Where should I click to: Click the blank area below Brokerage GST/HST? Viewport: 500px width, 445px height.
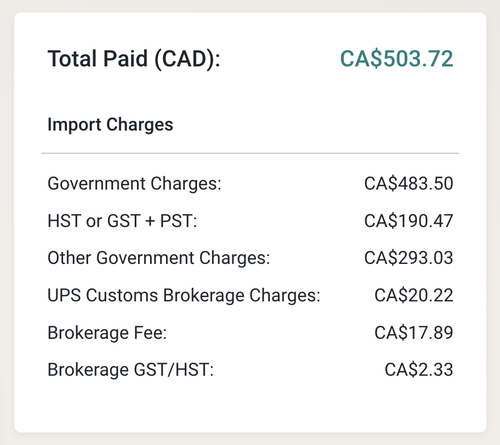250,405
